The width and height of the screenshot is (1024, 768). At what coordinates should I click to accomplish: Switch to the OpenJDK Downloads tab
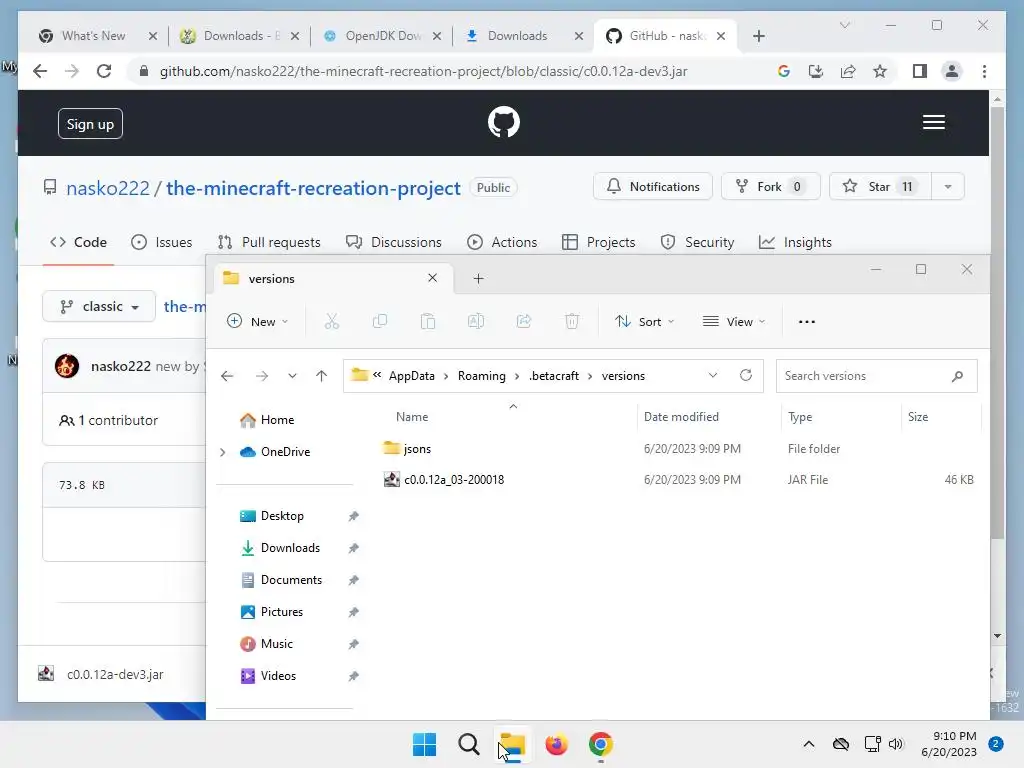[x=383, y=36]
